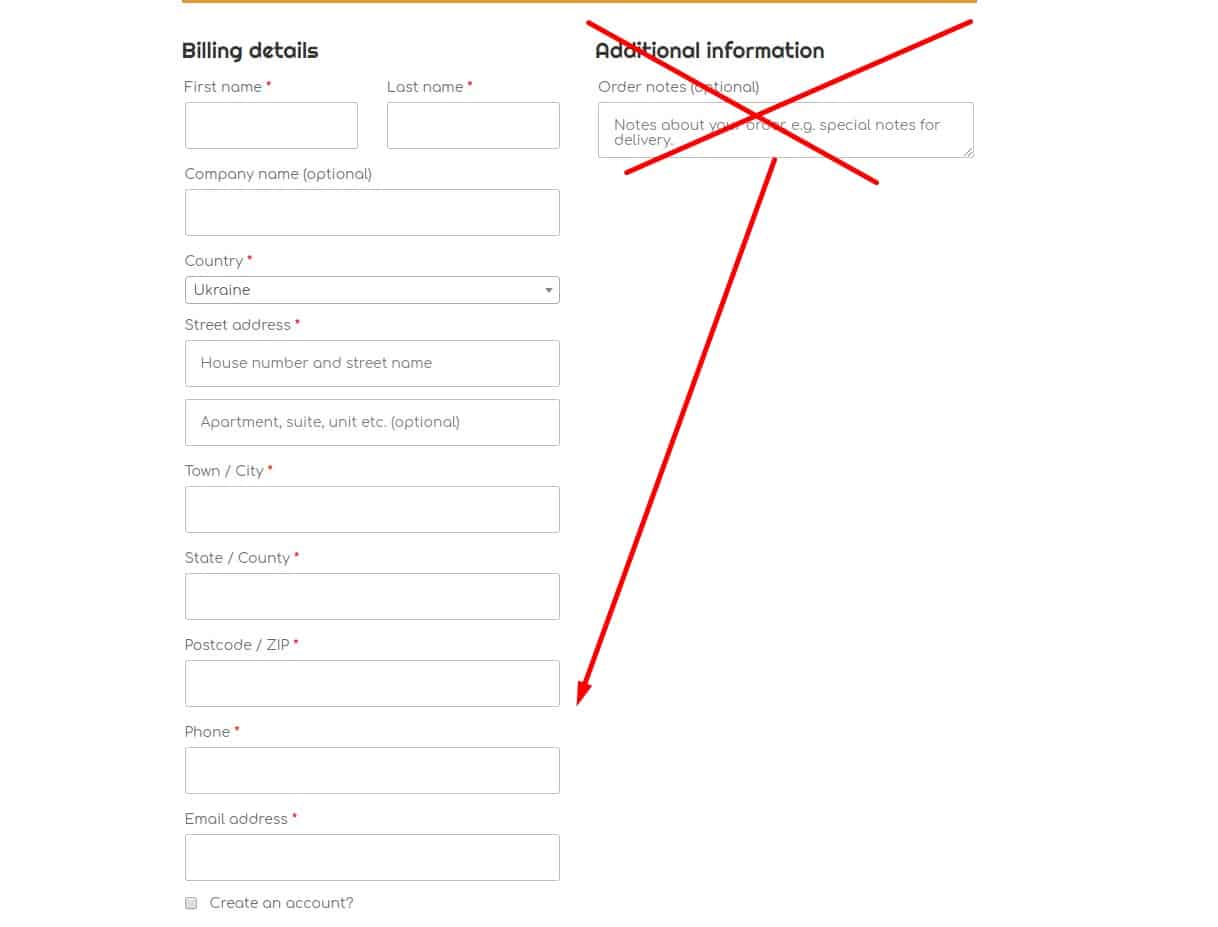
Task: Click the Postcode / ZIP field
Action: coord(371,683)
